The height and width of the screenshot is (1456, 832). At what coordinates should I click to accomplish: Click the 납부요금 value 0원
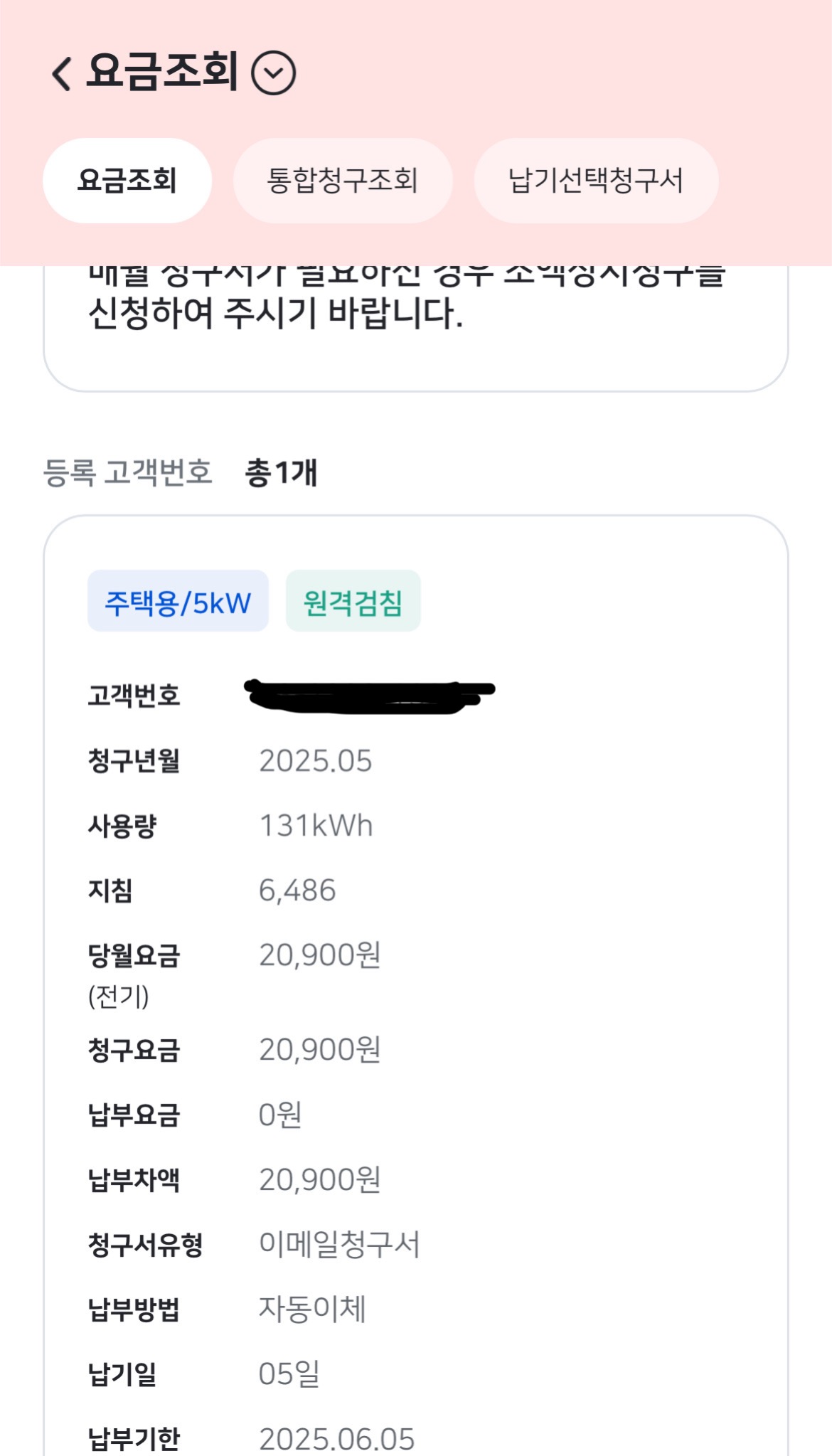click(279, 1115)
